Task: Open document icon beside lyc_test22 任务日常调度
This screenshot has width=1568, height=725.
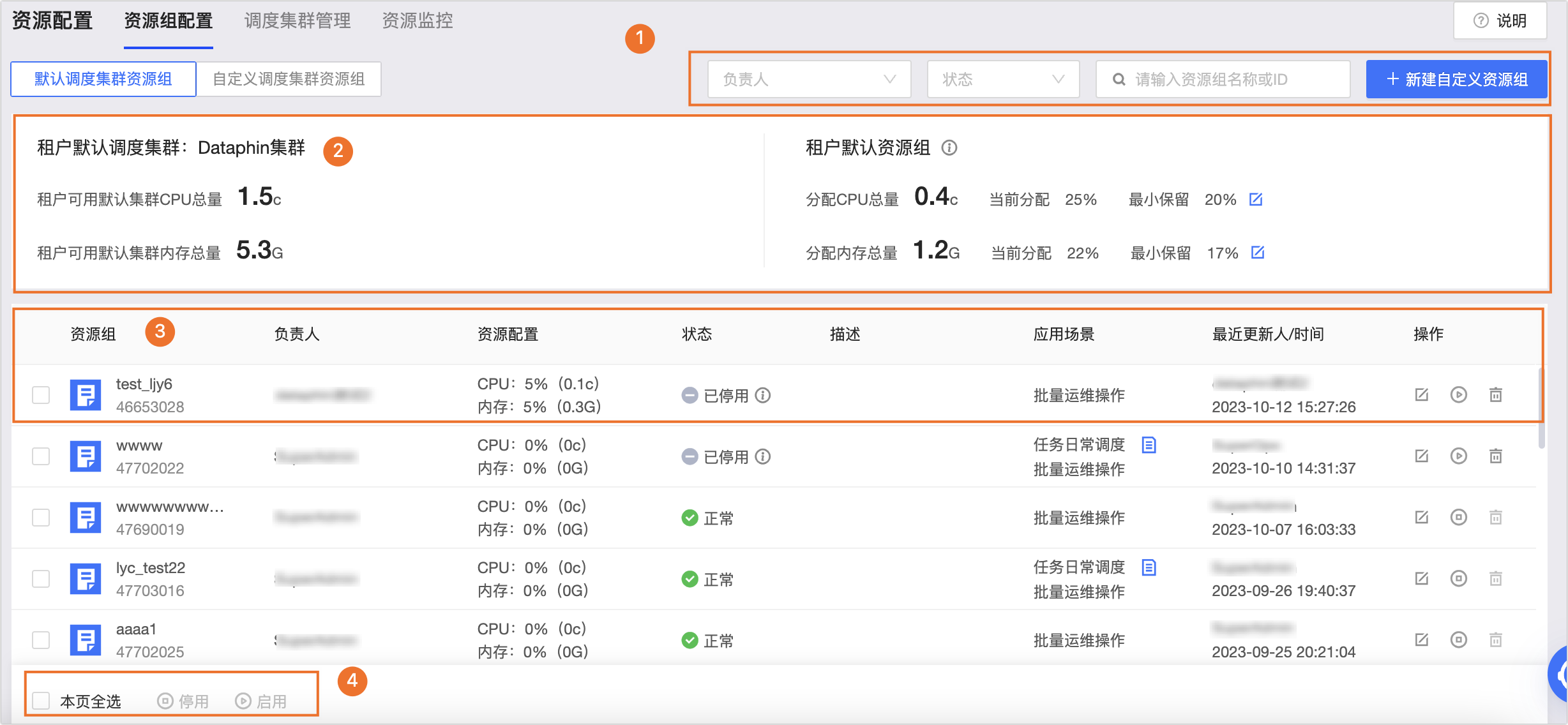Action: [x=1149, y=567]
